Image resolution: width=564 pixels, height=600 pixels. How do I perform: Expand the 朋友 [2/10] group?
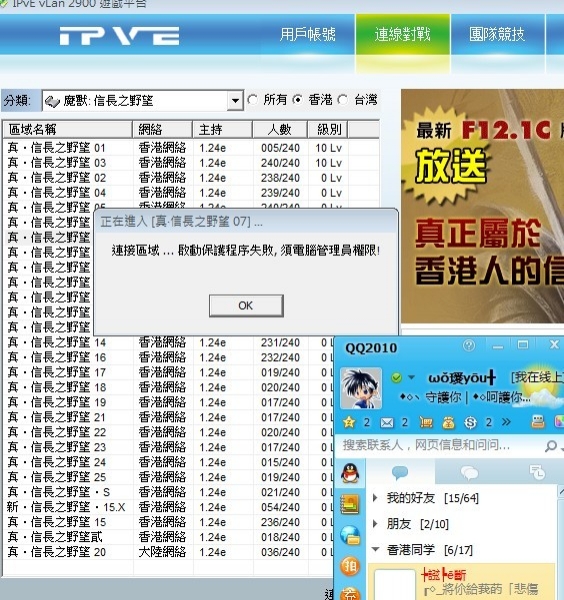(x=375, y=523)
